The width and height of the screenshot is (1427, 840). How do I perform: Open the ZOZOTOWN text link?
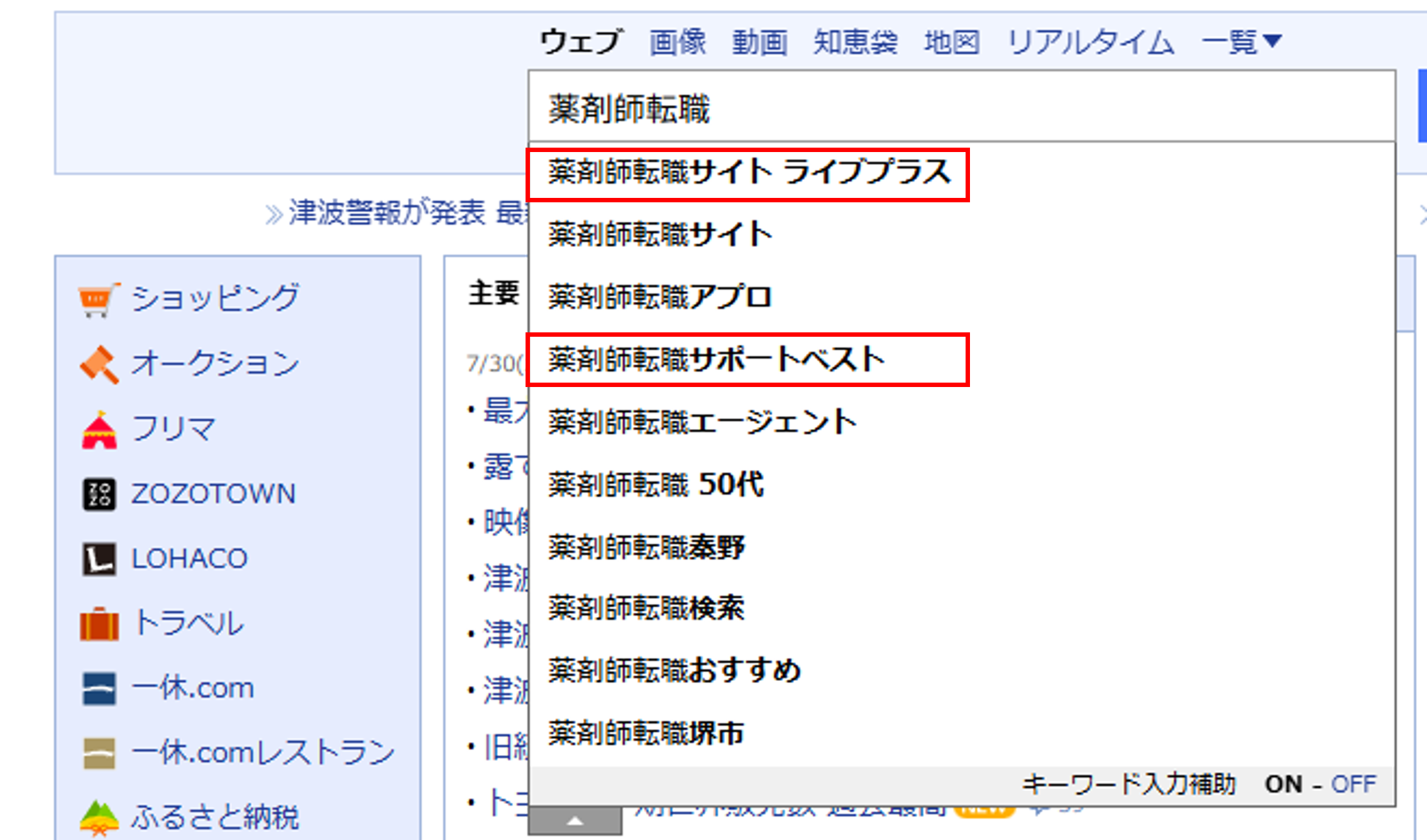pyautogui.click(x=213, y=494)
